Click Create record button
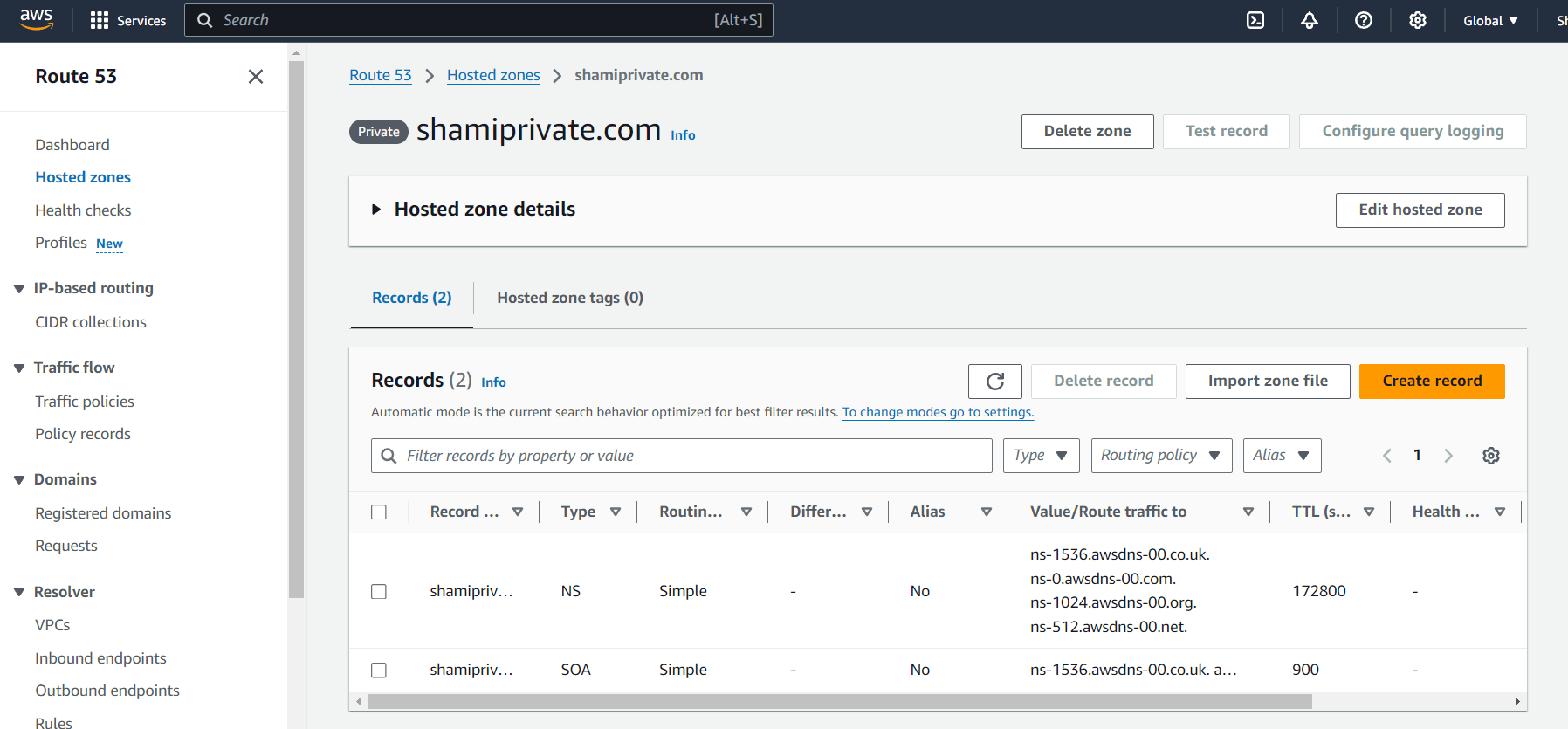Viewport: 1568px width, 729px height. pos(1432,382)
